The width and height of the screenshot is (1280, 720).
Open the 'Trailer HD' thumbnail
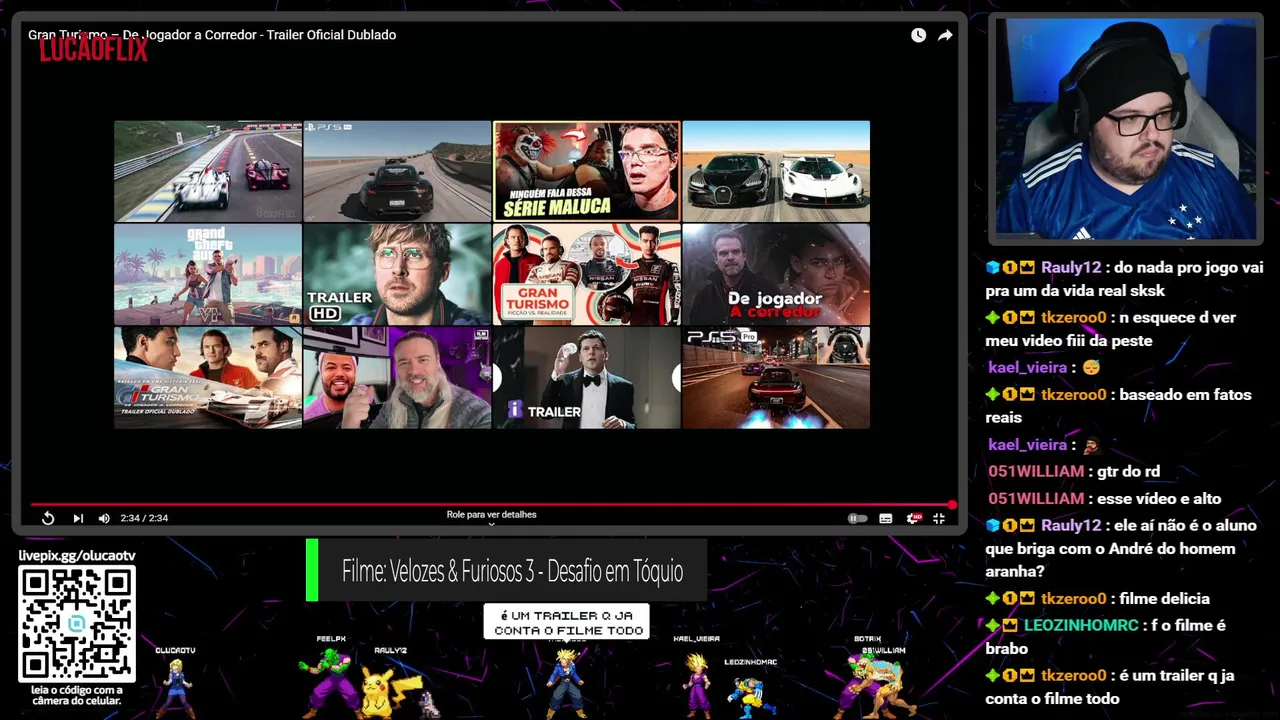pyautogui.click(x=397, y=274)
